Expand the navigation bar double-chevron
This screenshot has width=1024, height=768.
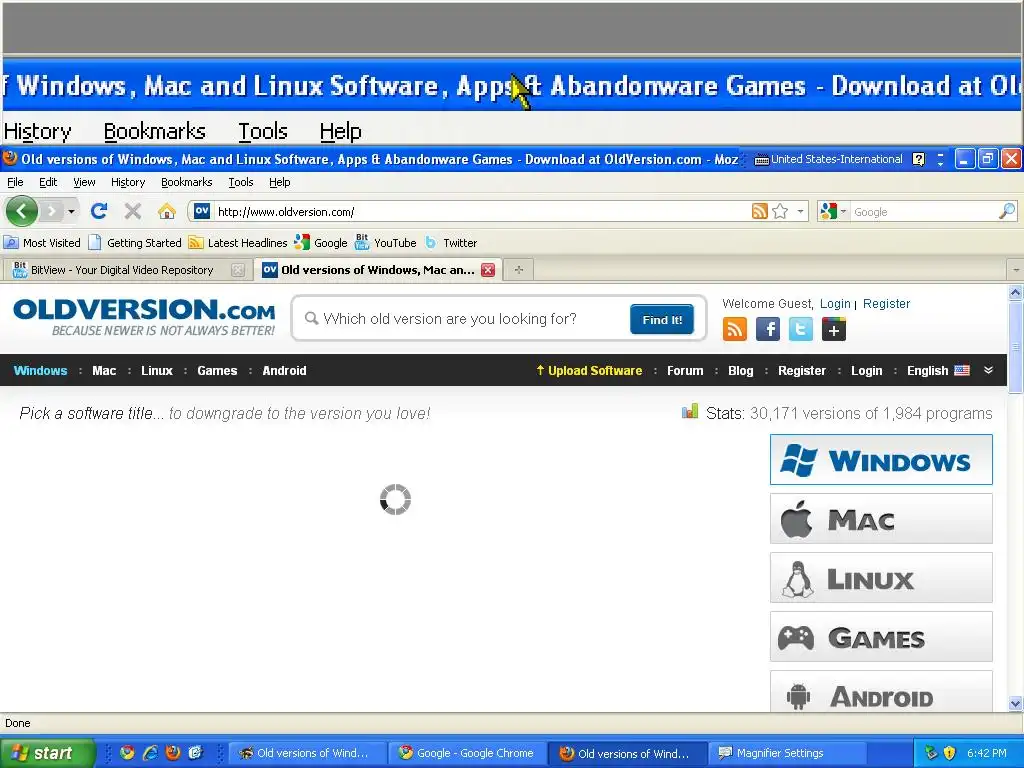click(989, 370)
